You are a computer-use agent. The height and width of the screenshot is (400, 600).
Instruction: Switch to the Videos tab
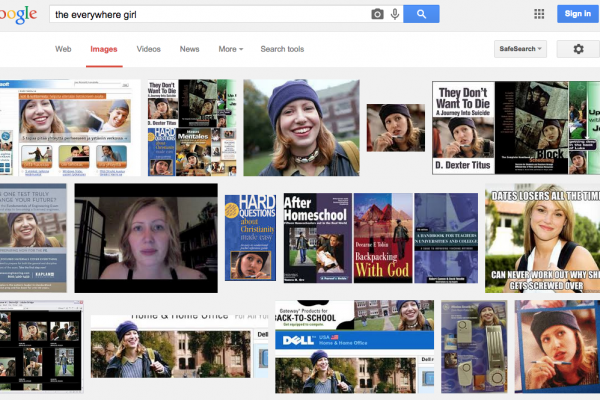click(148, 49)
